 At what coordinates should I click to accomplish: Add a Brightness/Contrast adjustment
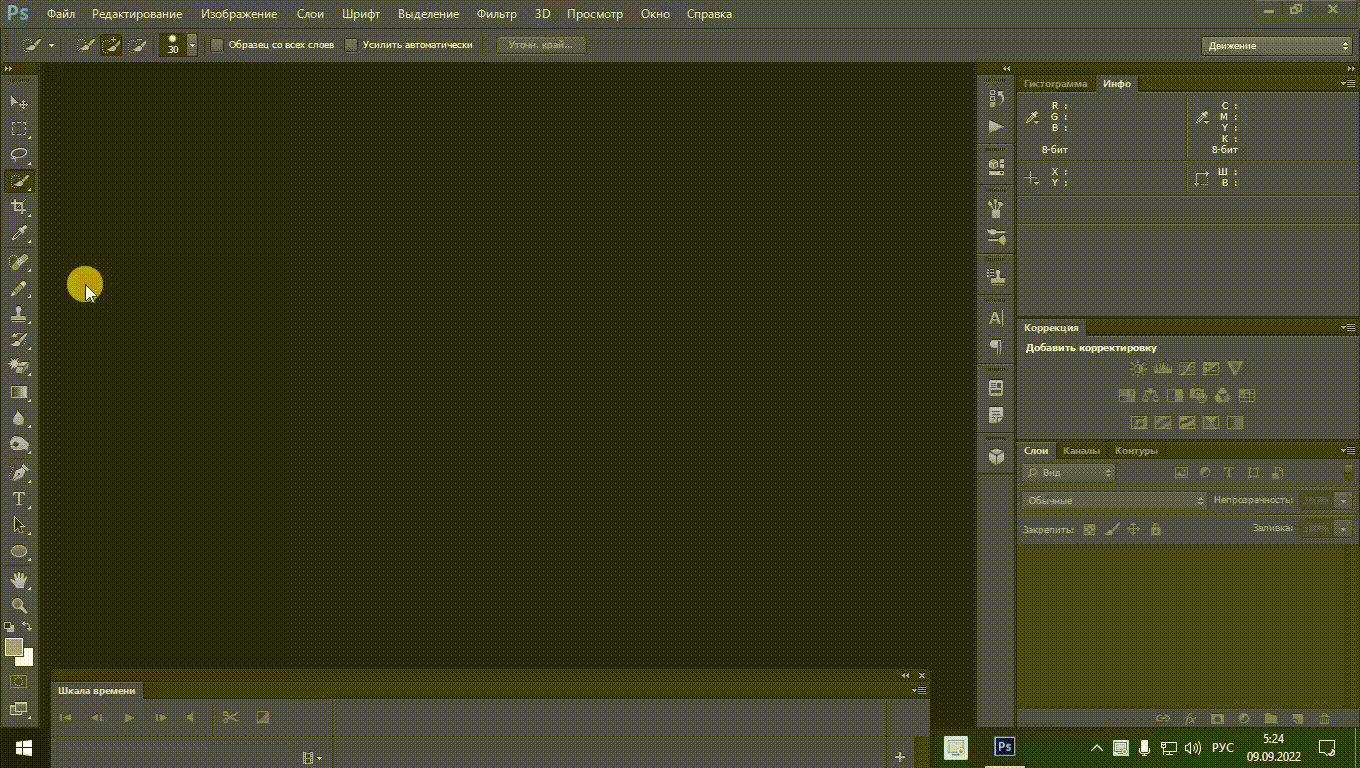pyautogui.click(x=1138, y=369)
